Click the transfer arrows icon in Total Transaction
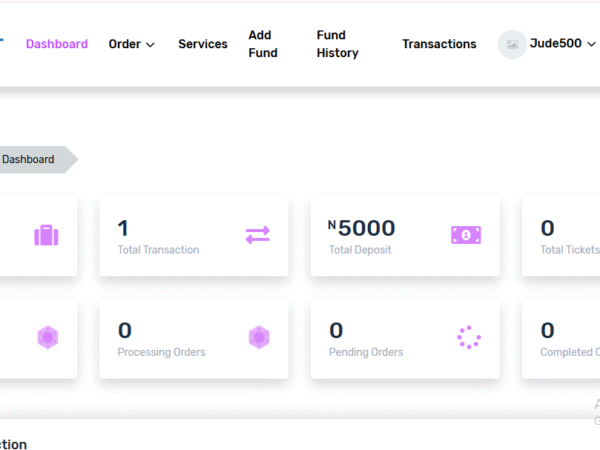 point(258,236)
